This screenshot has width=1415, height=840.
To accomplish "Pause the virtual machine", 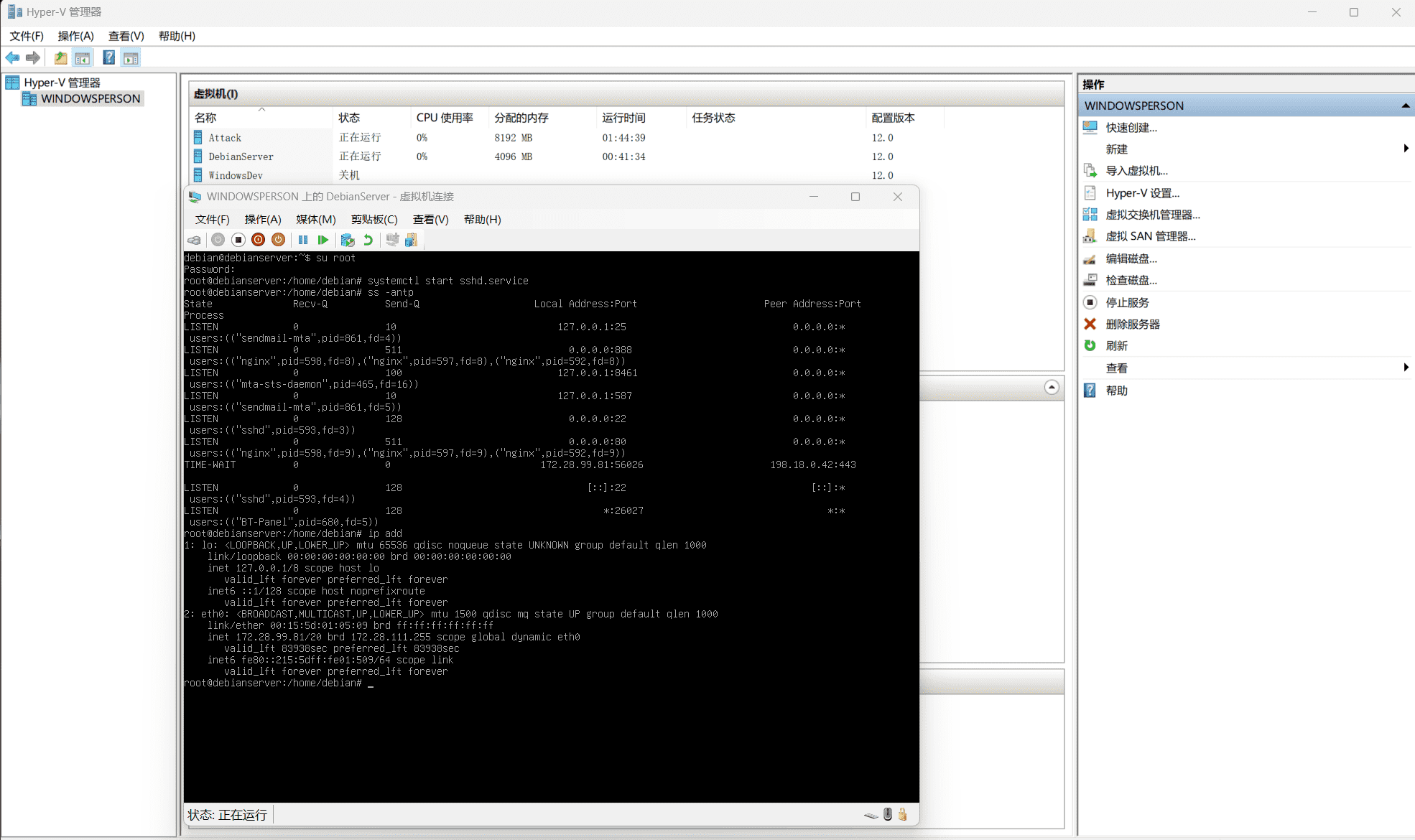I will tap(303, 240).
